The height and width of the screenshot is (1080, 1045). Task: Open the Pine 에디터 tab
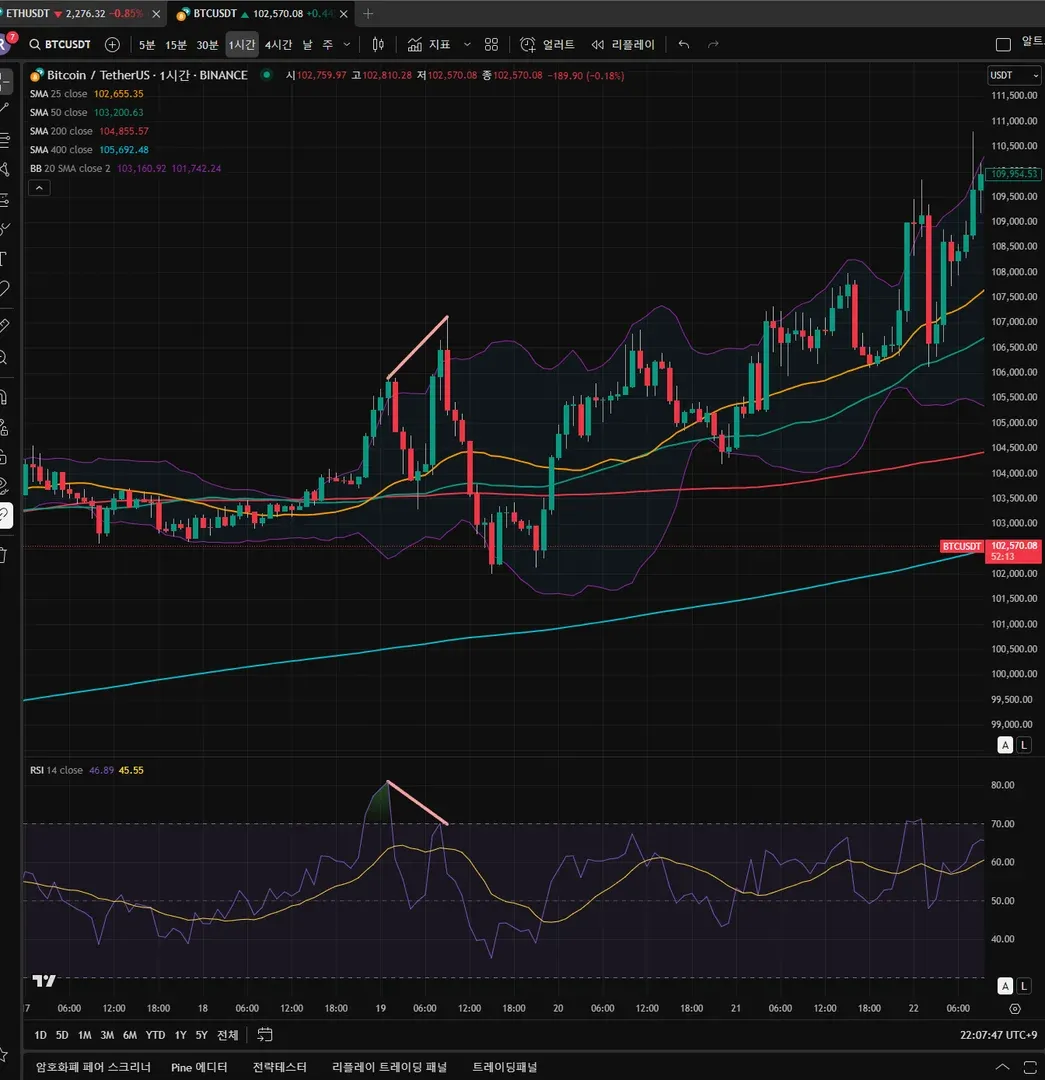point(199,1067)
